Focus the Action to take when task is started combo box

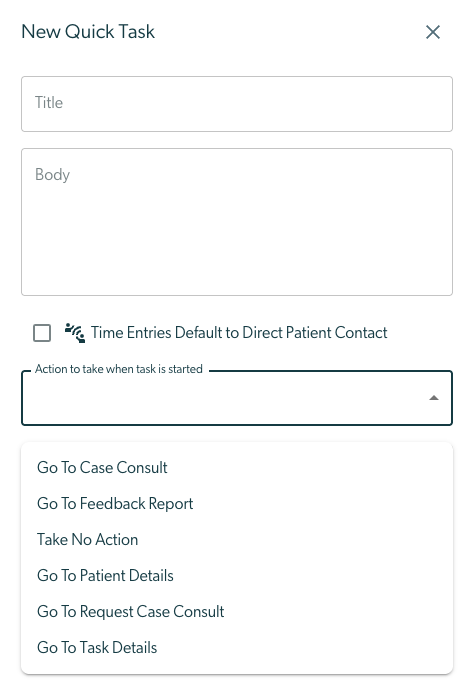[237, 398]
